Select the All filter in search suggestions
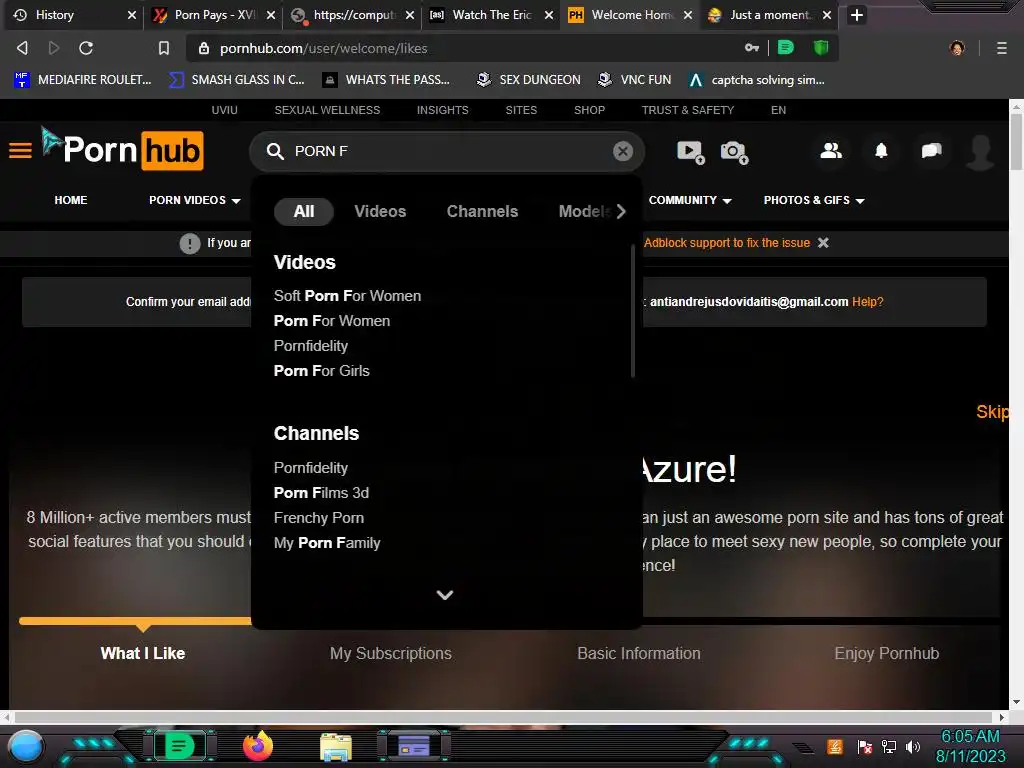 [x=304, y=212]
